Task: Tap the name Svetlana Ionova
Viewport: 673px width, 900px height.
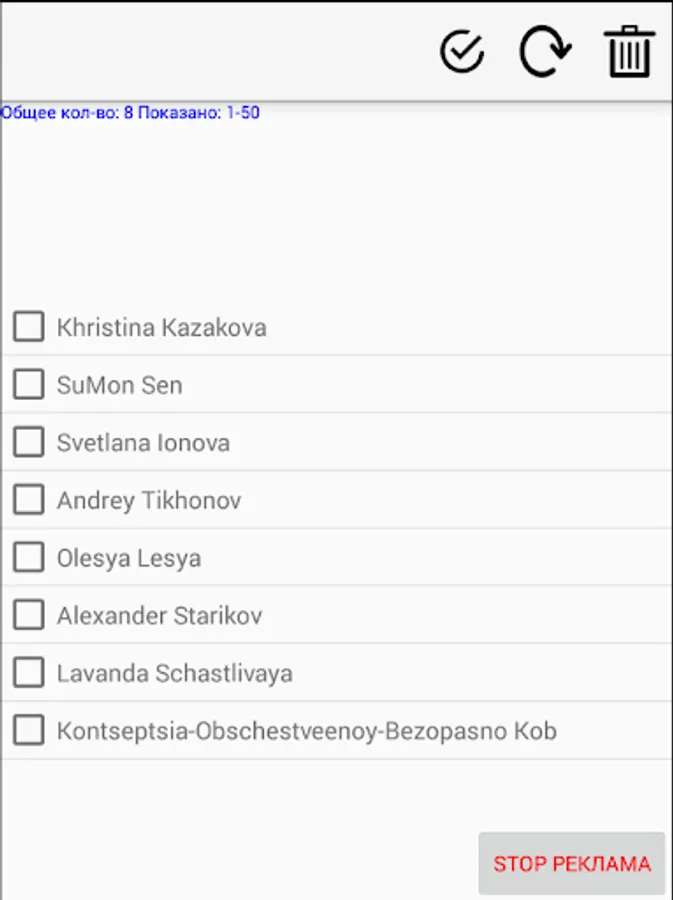Action: 143,443
